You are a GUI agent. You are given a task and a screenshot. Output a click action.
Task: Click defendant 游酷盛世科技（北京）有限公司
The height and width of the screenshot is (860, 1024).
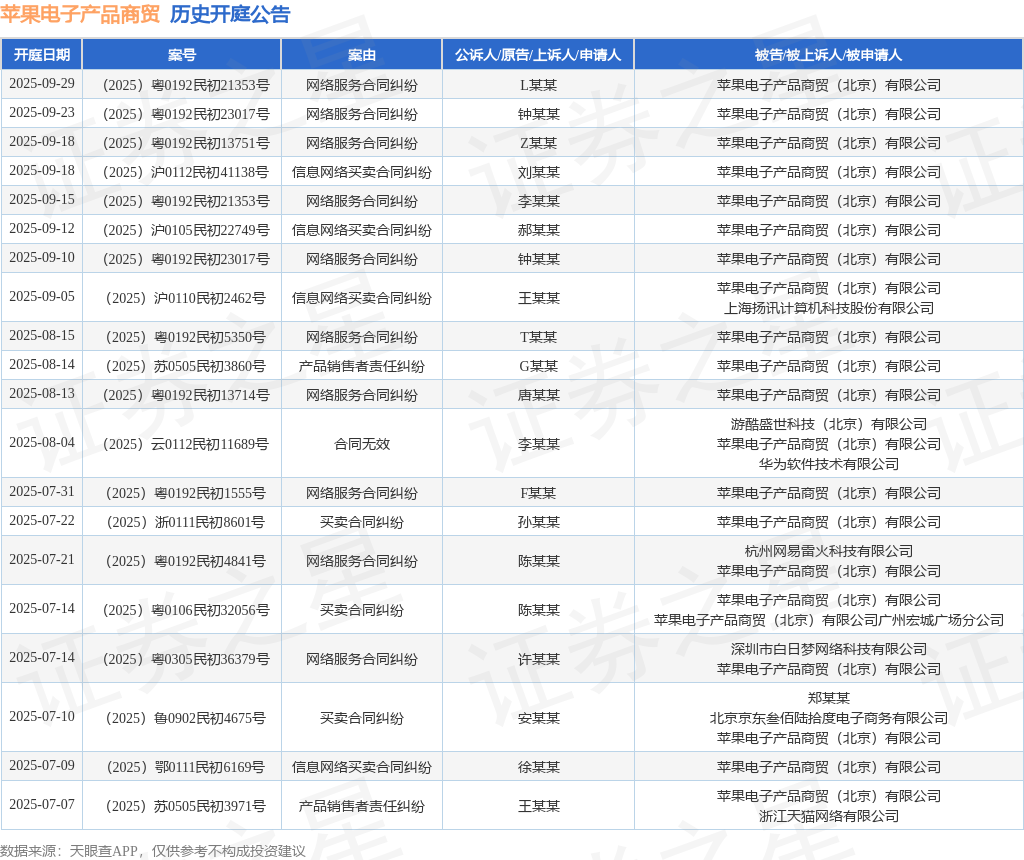click(829, 424)
